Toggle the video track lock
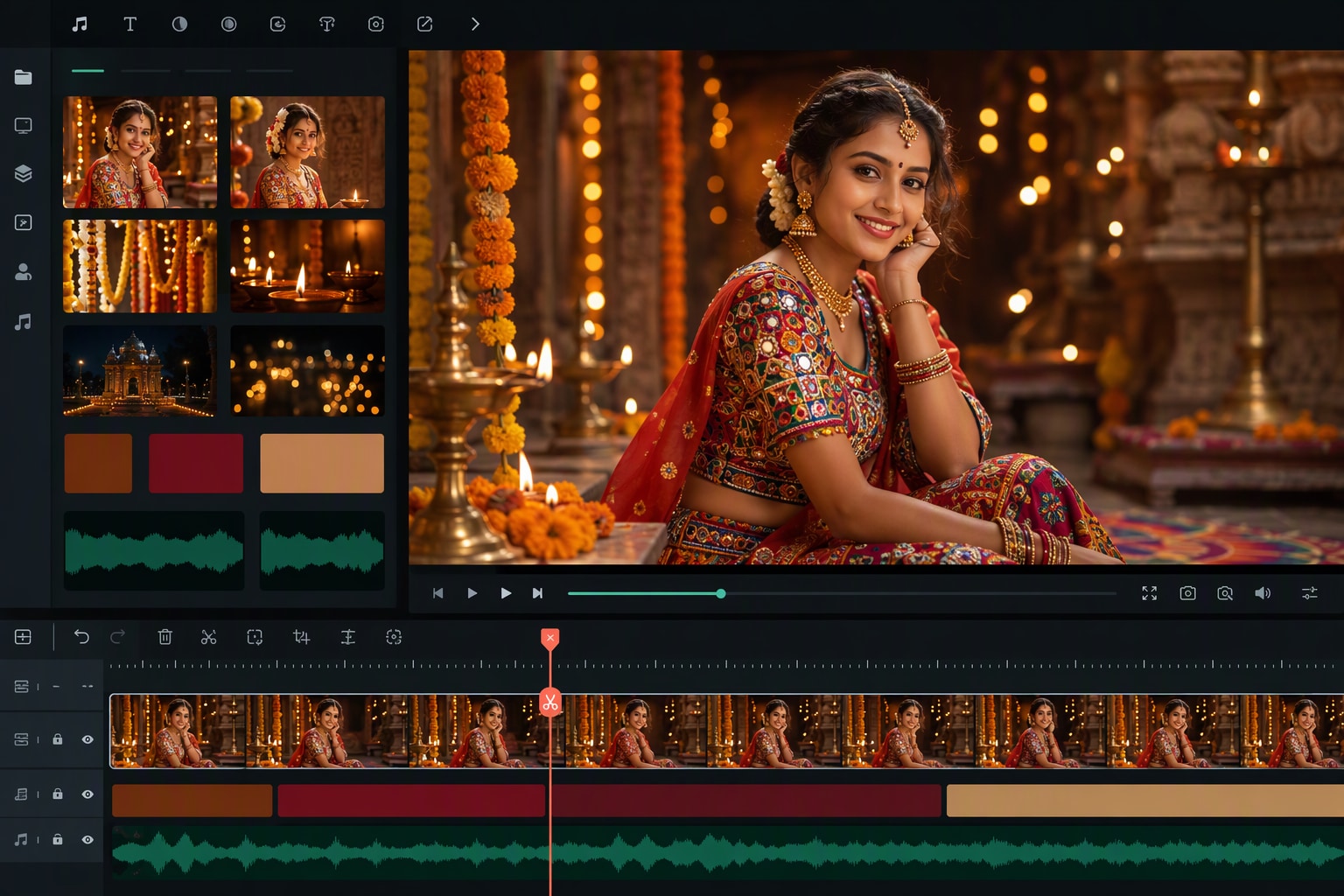 [58, 739]
